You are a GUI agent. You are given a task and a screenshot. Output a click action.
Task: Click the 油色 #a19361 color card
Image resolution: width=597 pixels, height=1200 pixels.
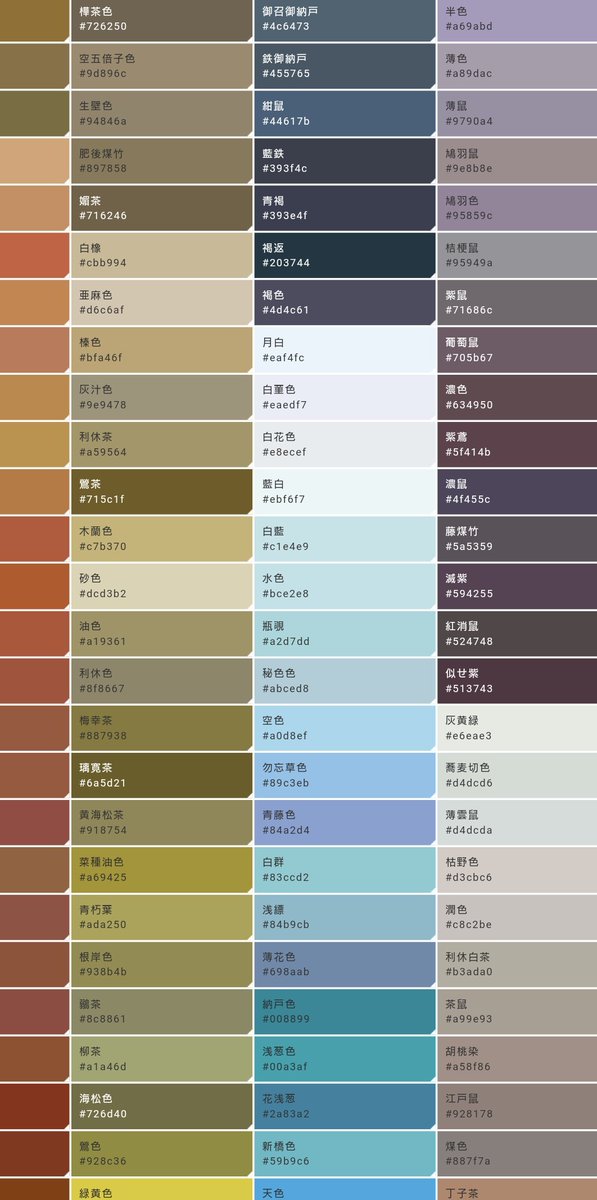[161, 633]
